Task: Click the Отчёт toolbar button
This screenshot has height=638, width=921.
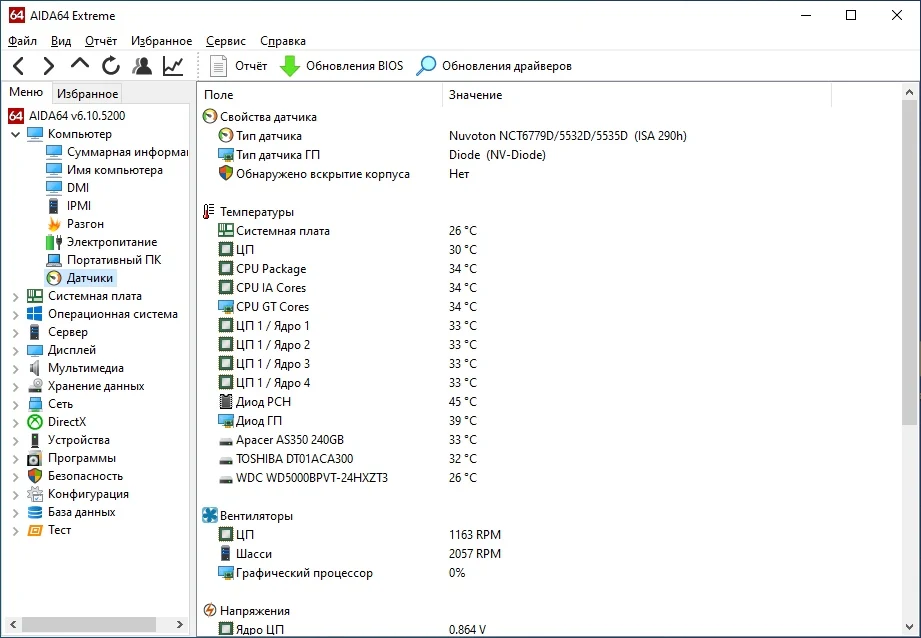Action: pyautogui.click(x=238, y=66)
